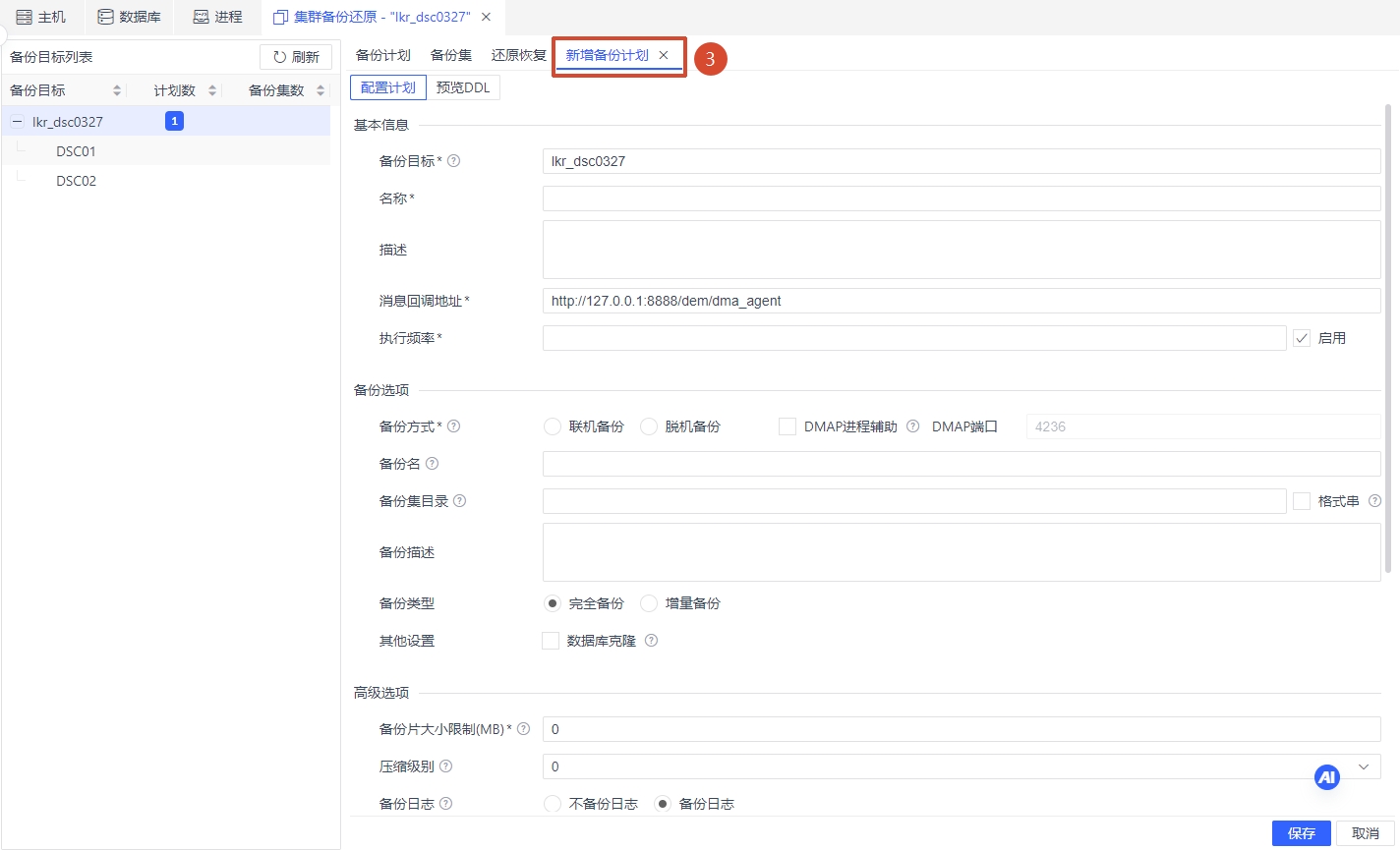Click the 备份目标 input field
This screenshot has height=851, width=1400.
(x=962, y=161)
